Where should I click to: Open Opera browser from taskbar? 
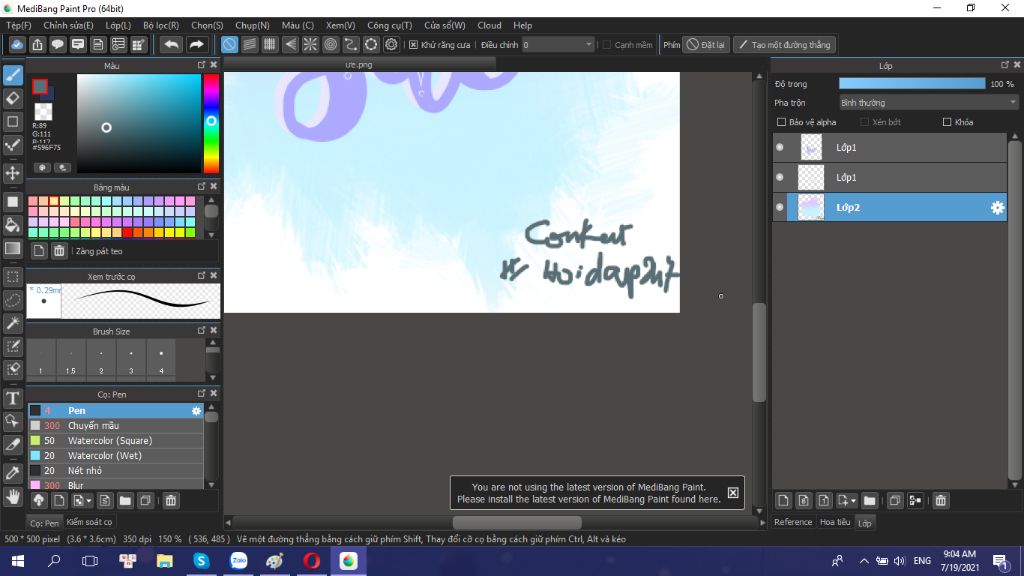(312, 561)
